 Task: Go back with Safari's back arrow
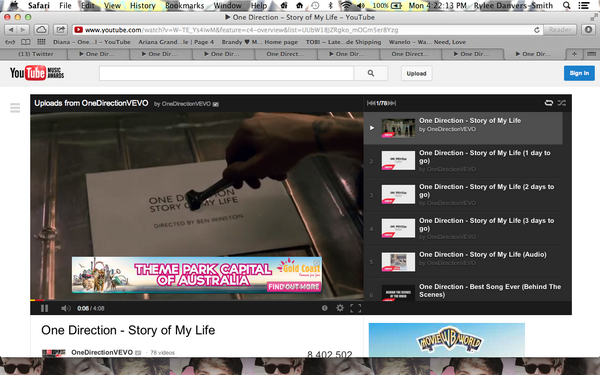pos(11,29)
